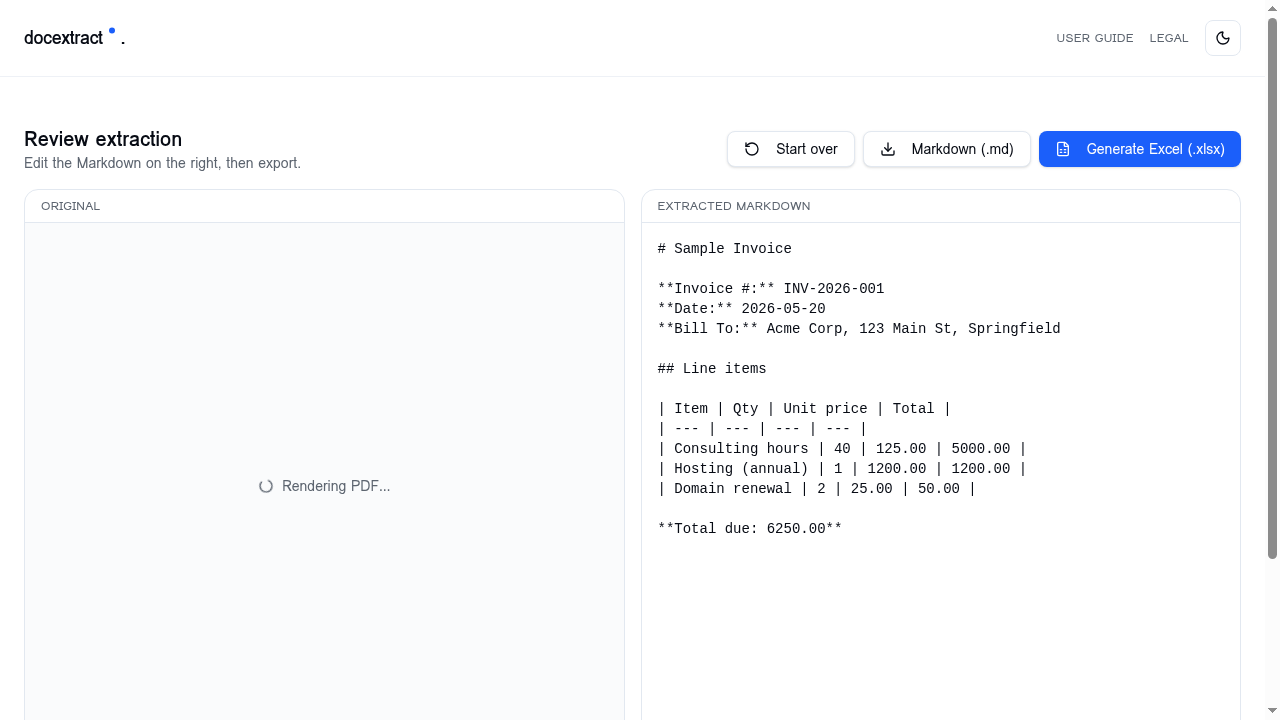Click the page vertical scrollbar thumb
The image size is (1280, 720).
(1273, 288)
